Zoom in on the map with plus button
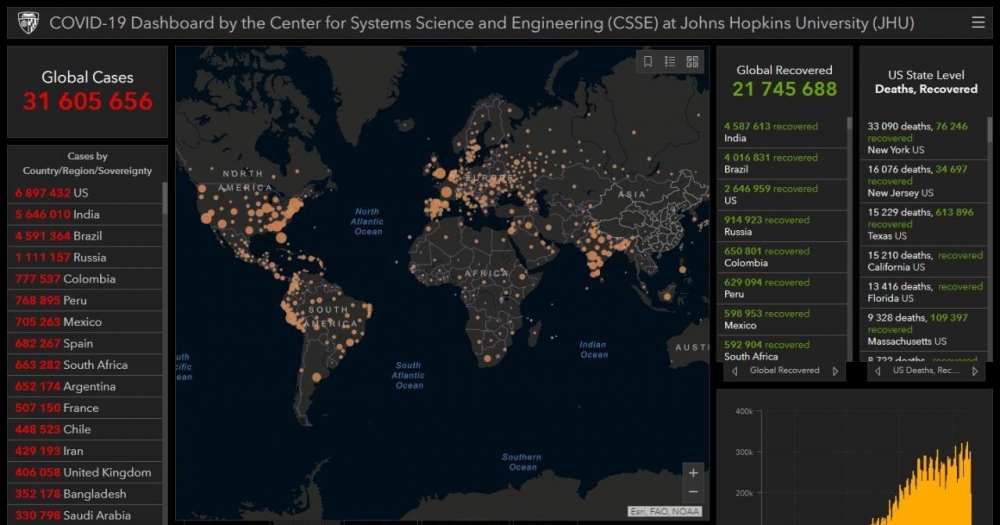Viewport: 1000px width, 525px height. tap(693, 473)
